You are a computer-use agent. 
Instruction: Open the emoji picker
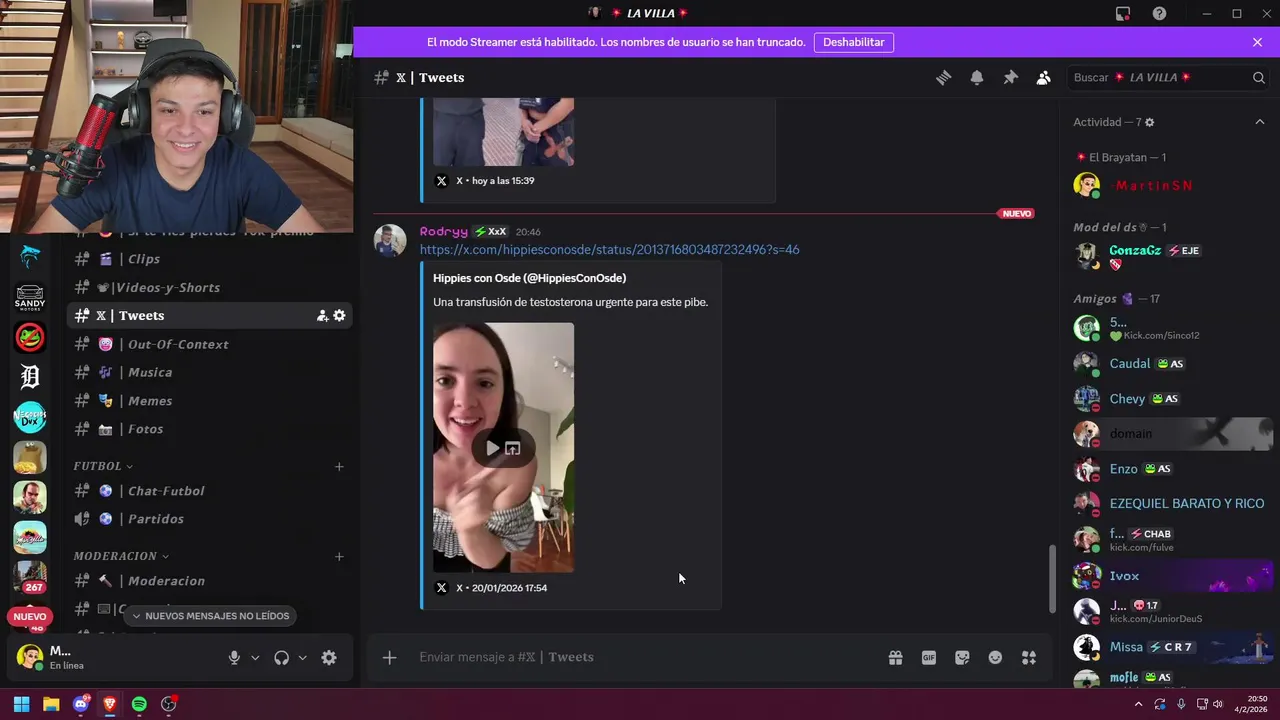pos(995,657)
